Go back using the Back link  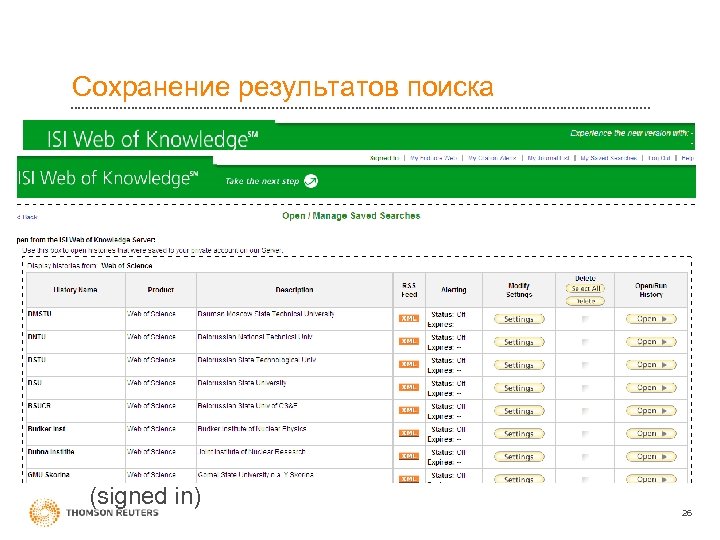point(27,217)
